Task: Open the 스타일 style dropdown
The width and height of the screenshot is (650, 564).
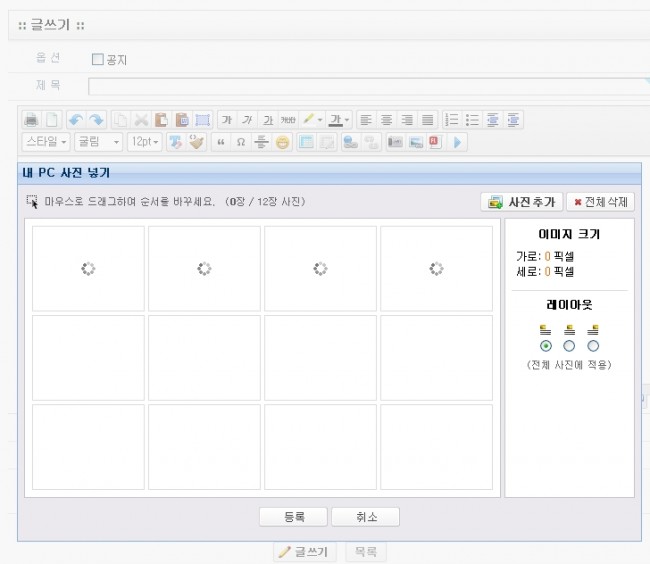Action: tap(46, 142)
